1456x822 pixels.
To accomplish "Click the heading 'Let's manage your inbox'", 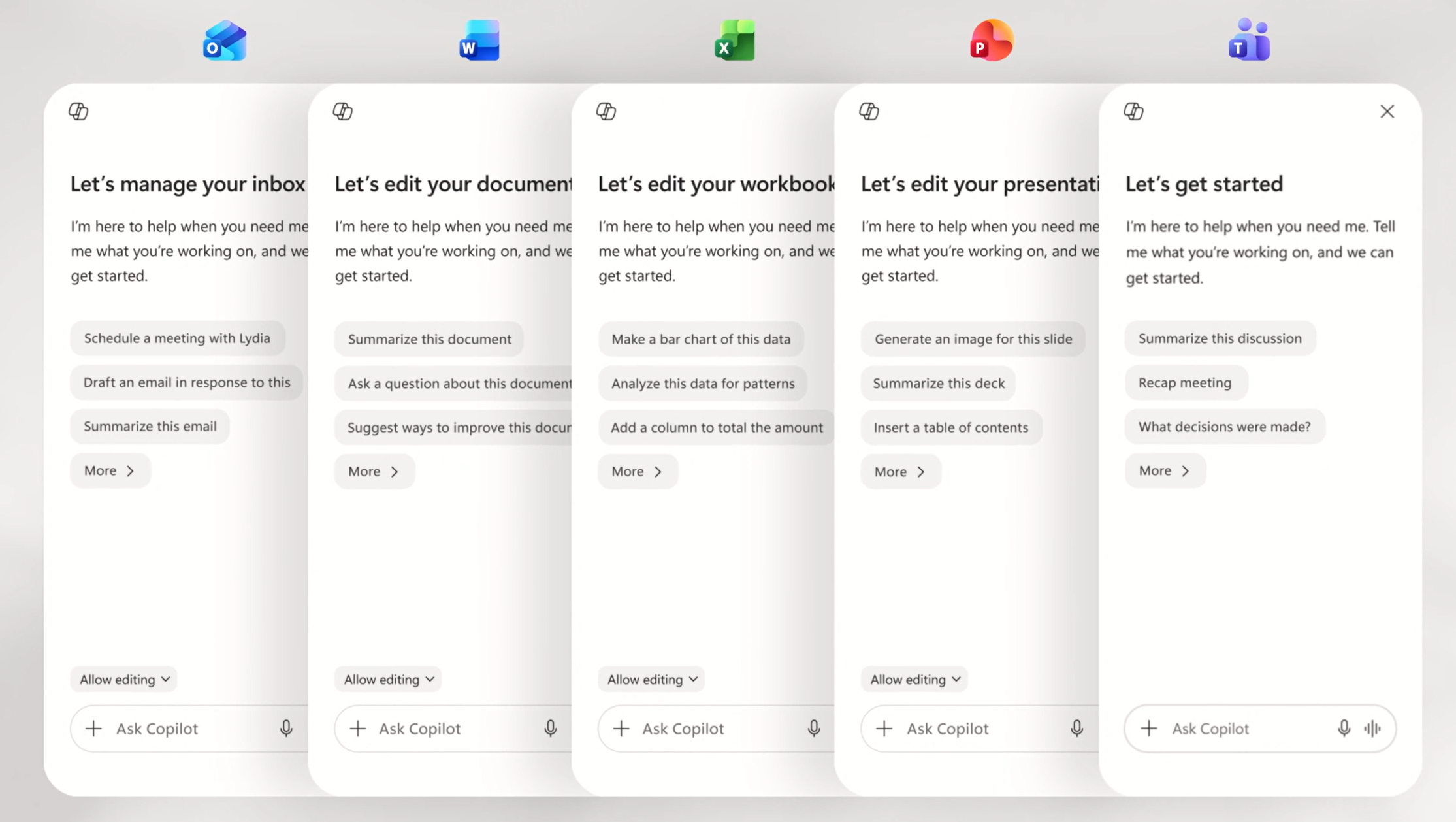I will 188,184.
